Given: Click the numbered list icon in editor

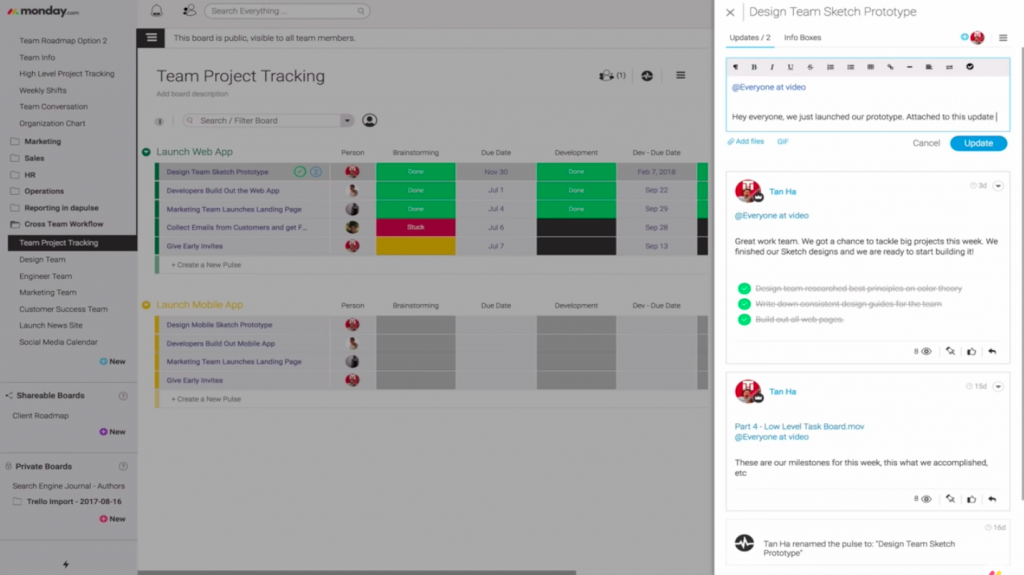Looking at the screenshot, I should pyautogui.click(x=830, y=67).
